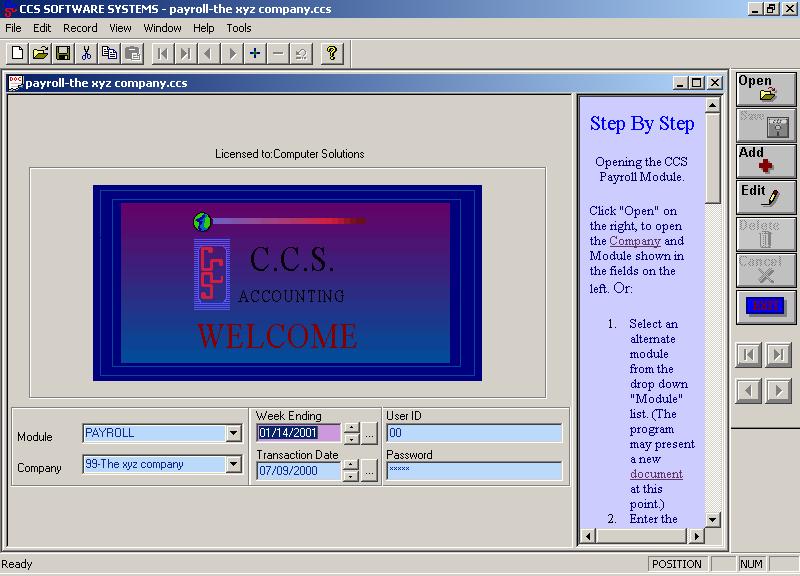Click the Cut scissors toolbar icon
The width and height of the screenshot is (800, 576).
[87, 53]
